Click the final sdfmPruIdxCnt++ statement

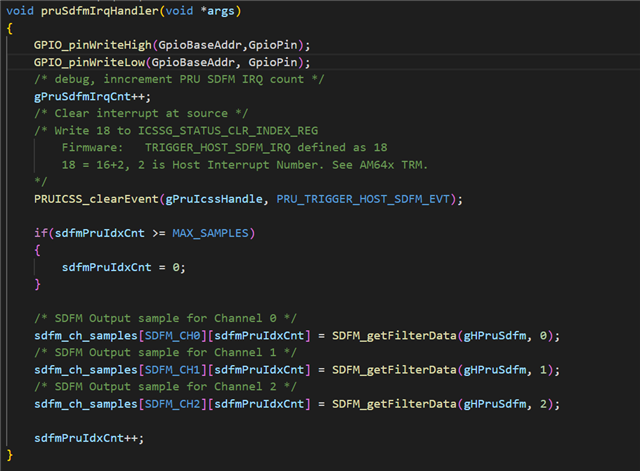[89, 438]
